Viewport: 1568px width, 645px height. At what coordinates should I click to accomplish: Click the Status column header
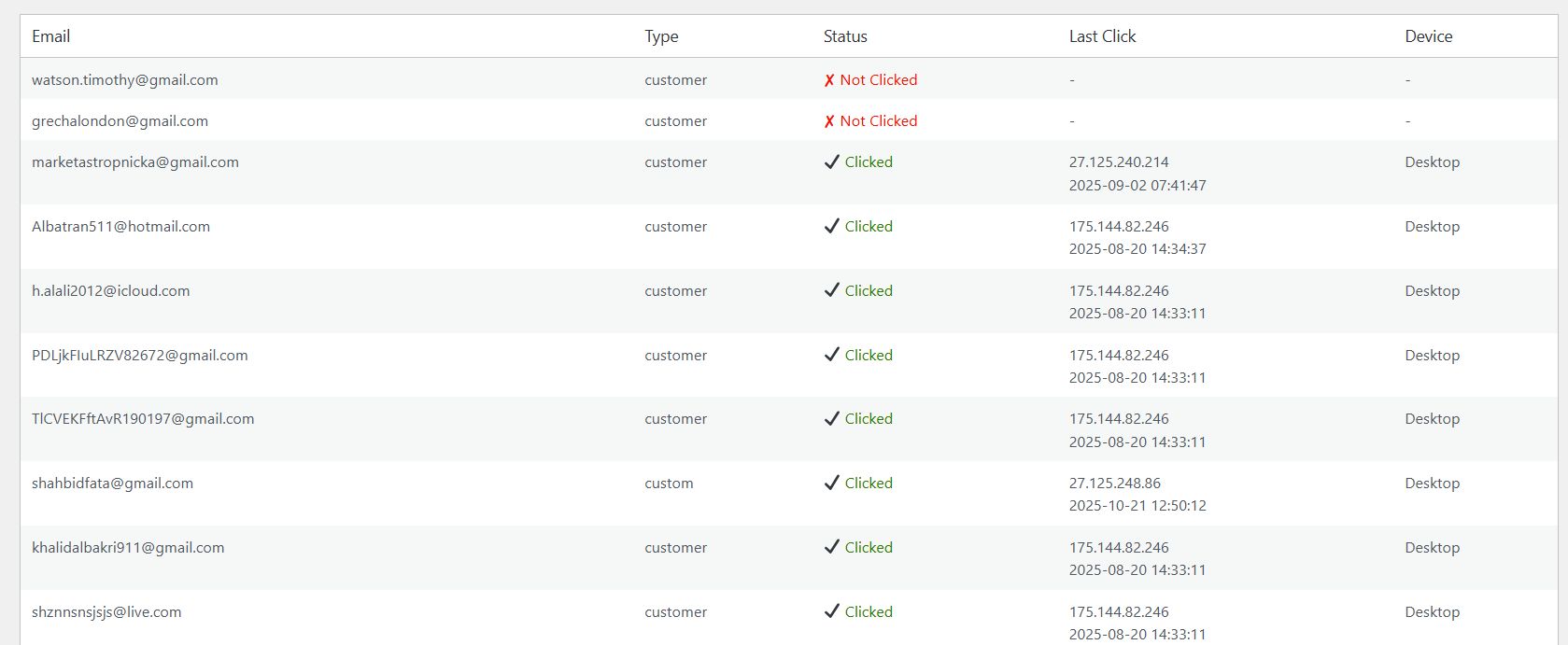(845, 36)
